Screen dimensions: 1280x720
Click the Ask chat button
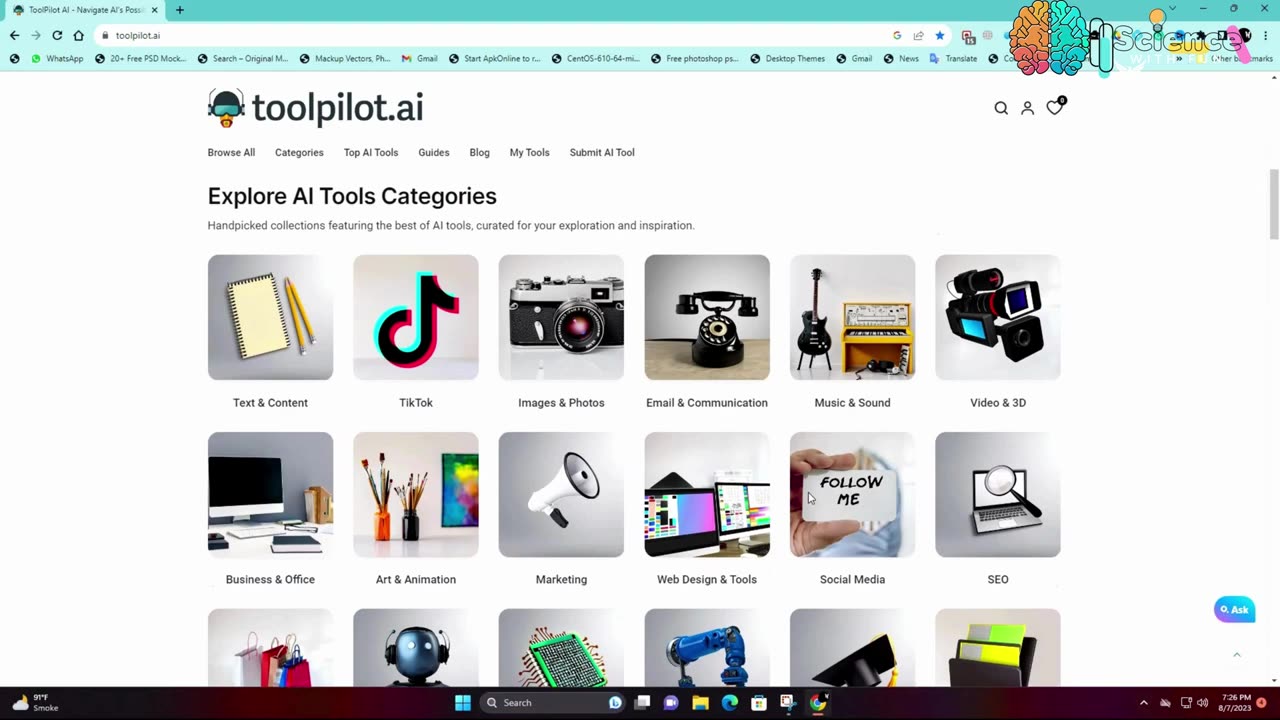[1234, 610]
